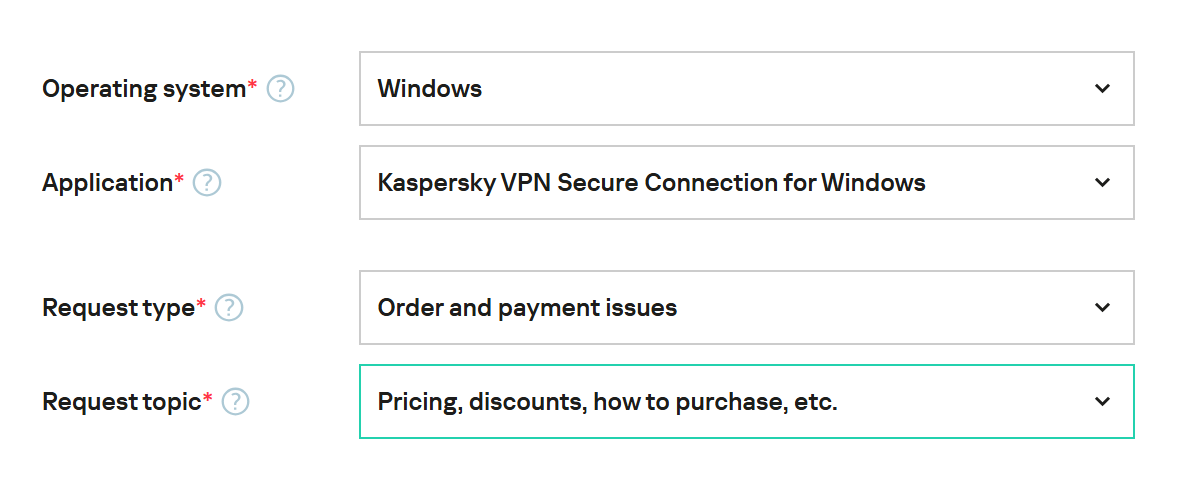The width and height of the screenshot is (1178, 499).
Task: Expand the Windows dropdown chevron
Action: pyautogui.click(x=1102, y=89)
